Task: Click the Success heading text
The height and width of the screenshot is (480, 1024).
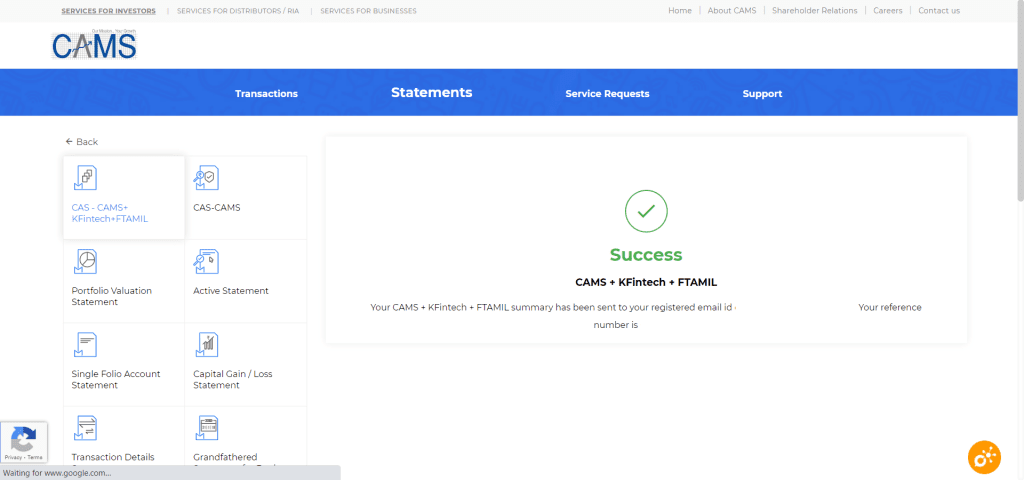Action: tap(646, 255)
